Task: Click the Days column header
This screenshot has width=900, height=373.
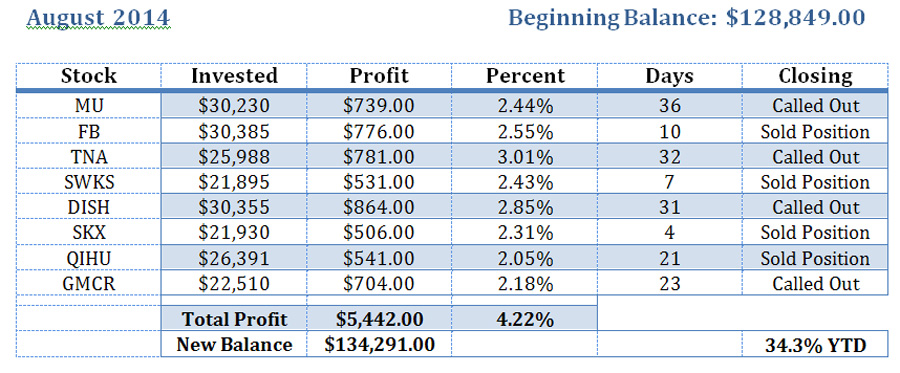Action: (670, 76)
